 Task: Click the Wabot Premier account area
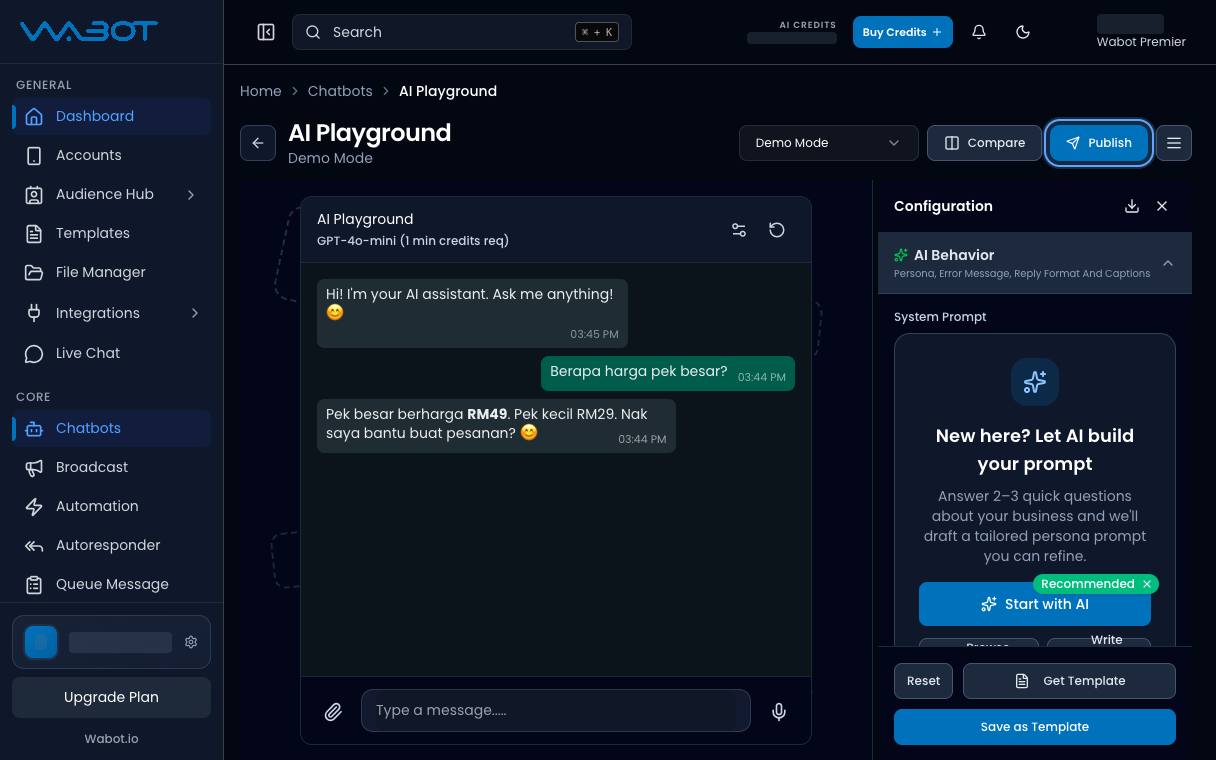(1141, 32)
